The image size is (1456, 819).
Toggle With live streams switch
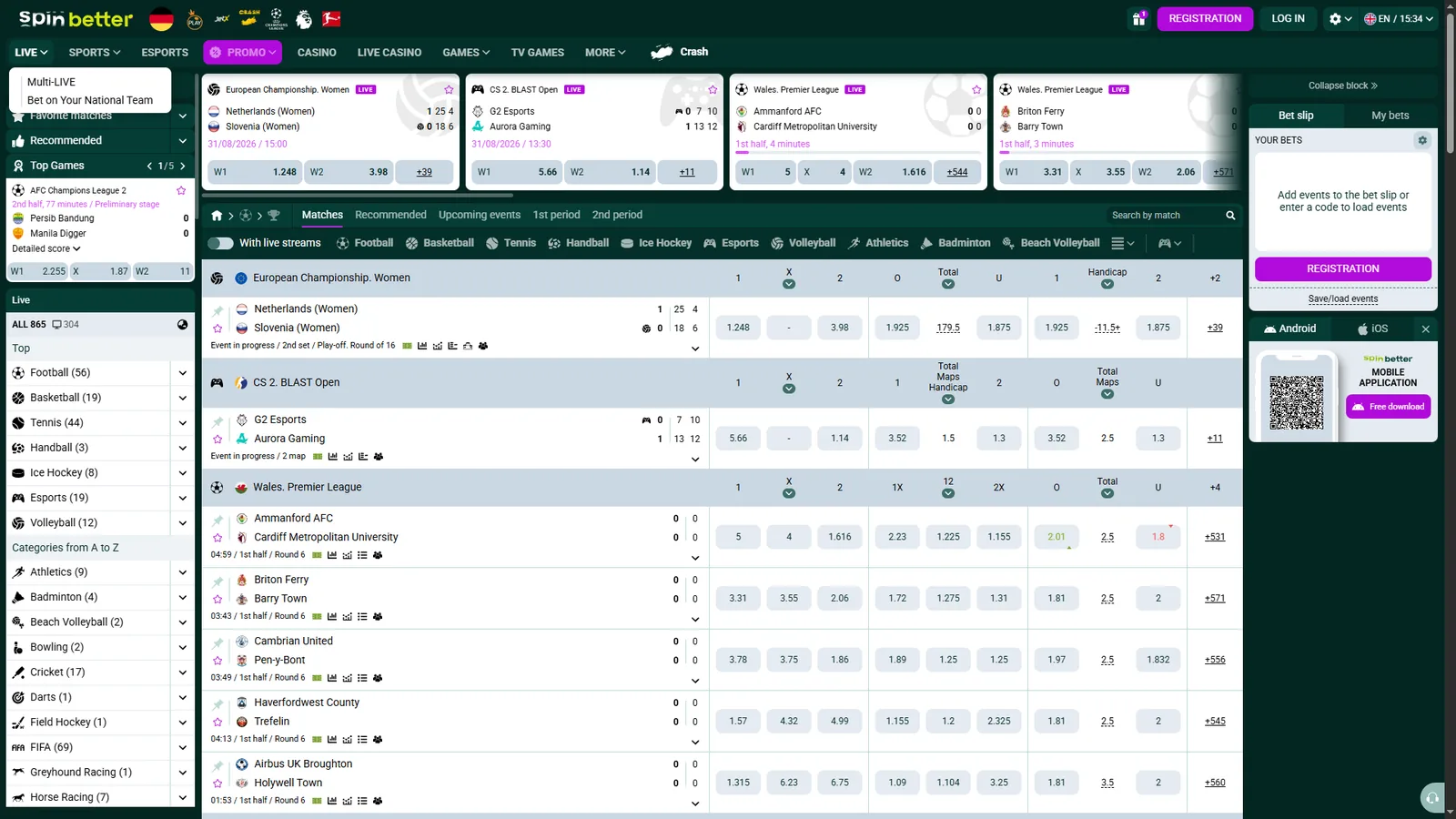[220, 243]
